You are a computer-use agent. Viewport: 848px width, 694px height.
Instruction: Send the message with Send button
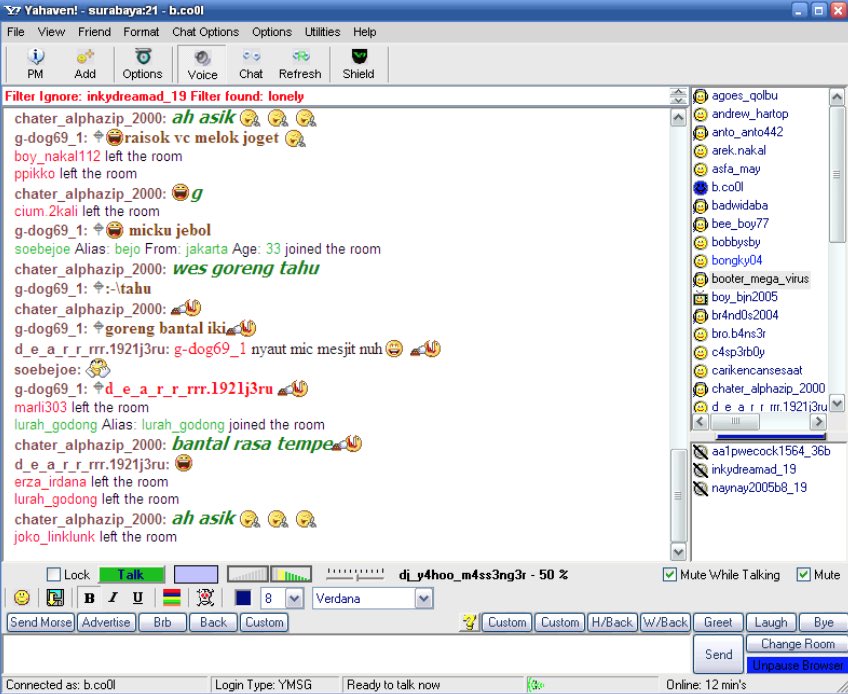[718, 655]
